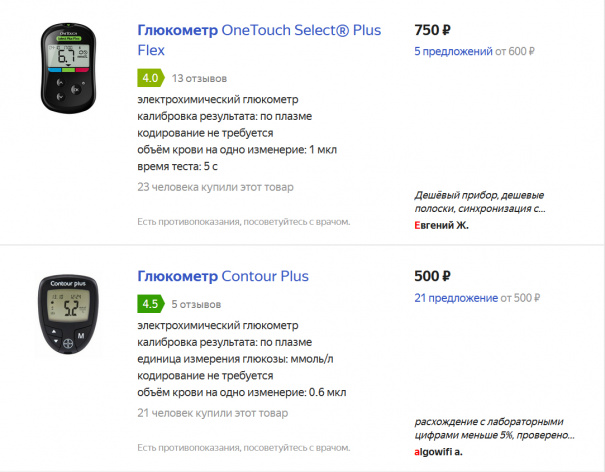The width and height of the screenshot is (605, 472).
Task: Open the Глюкометр OneTouch Select Plus Flex title
Action: point(259,39)
